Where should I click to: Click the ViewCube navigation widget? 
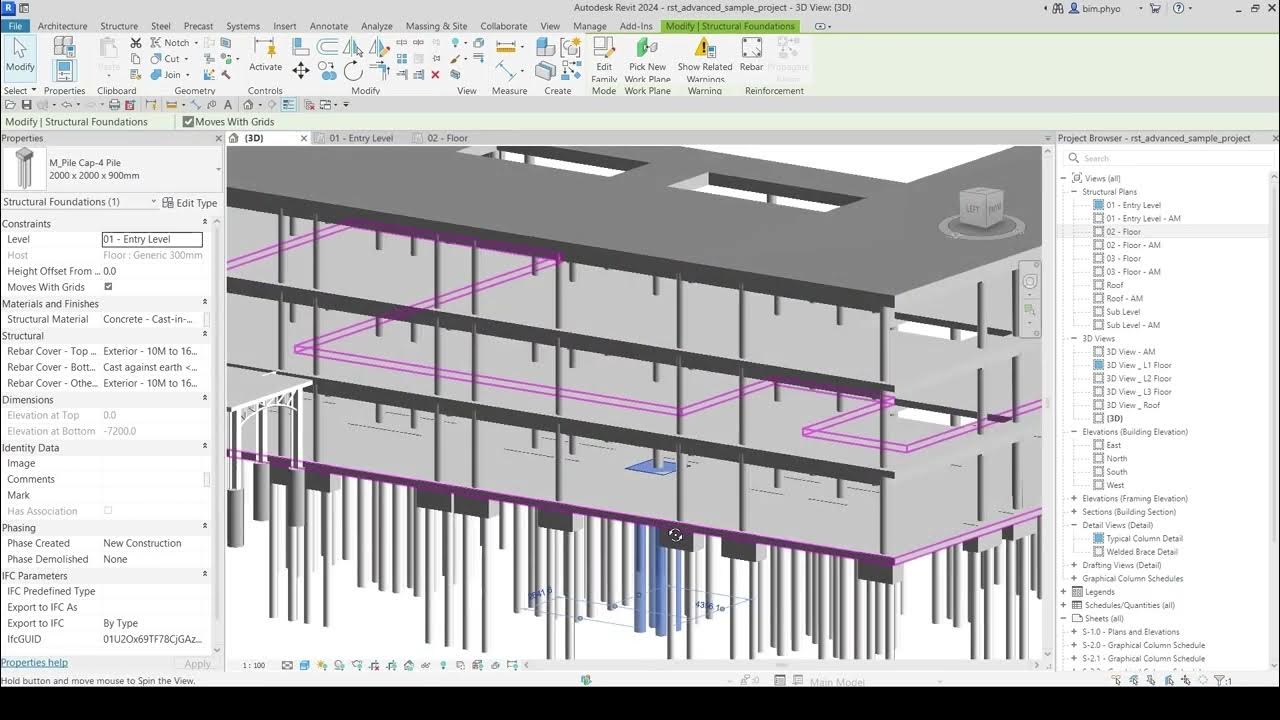pyautogui.click(x=980, y=211)
